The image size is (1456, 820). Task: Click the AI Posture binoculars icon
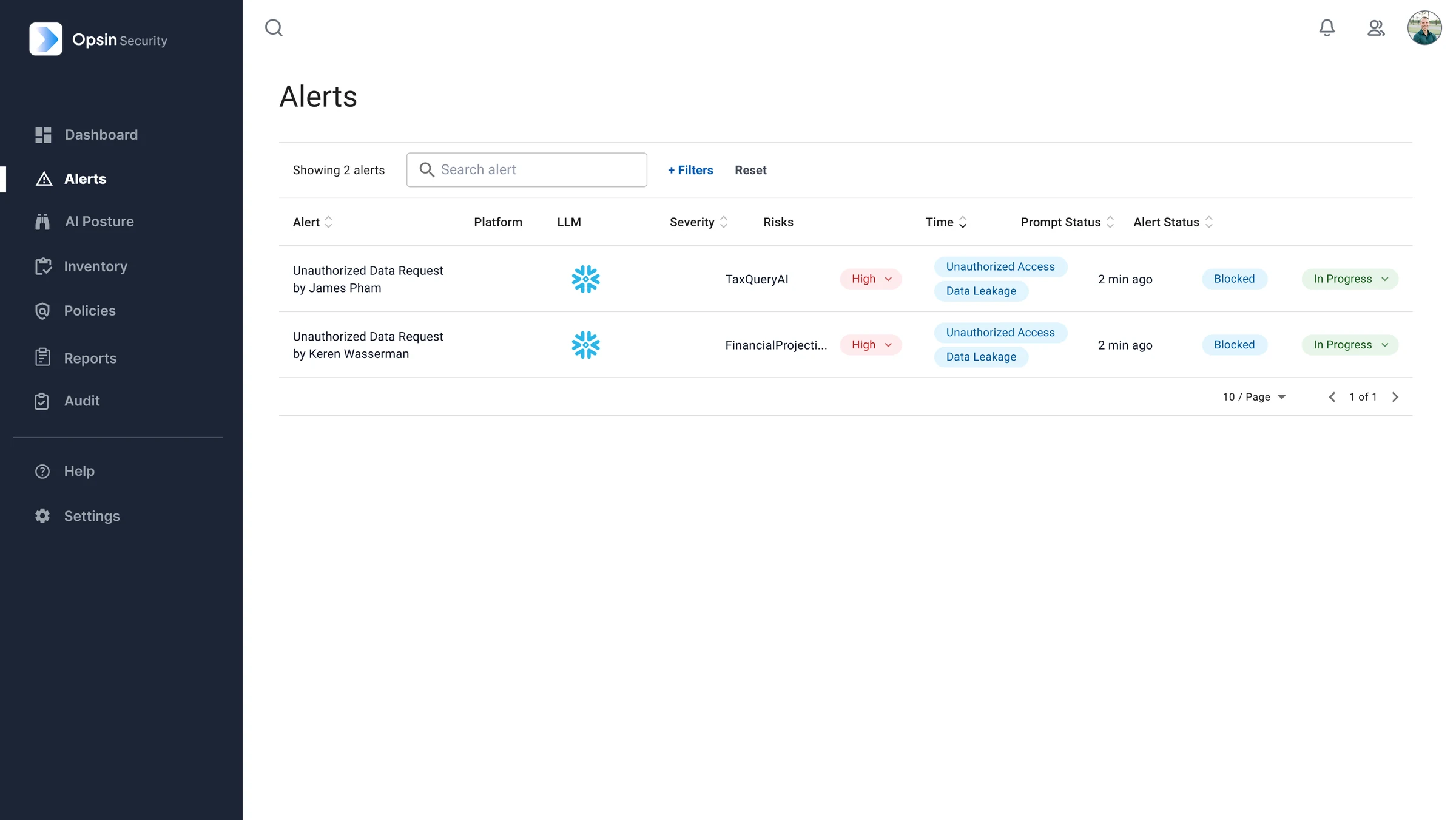tap(42, 222)
